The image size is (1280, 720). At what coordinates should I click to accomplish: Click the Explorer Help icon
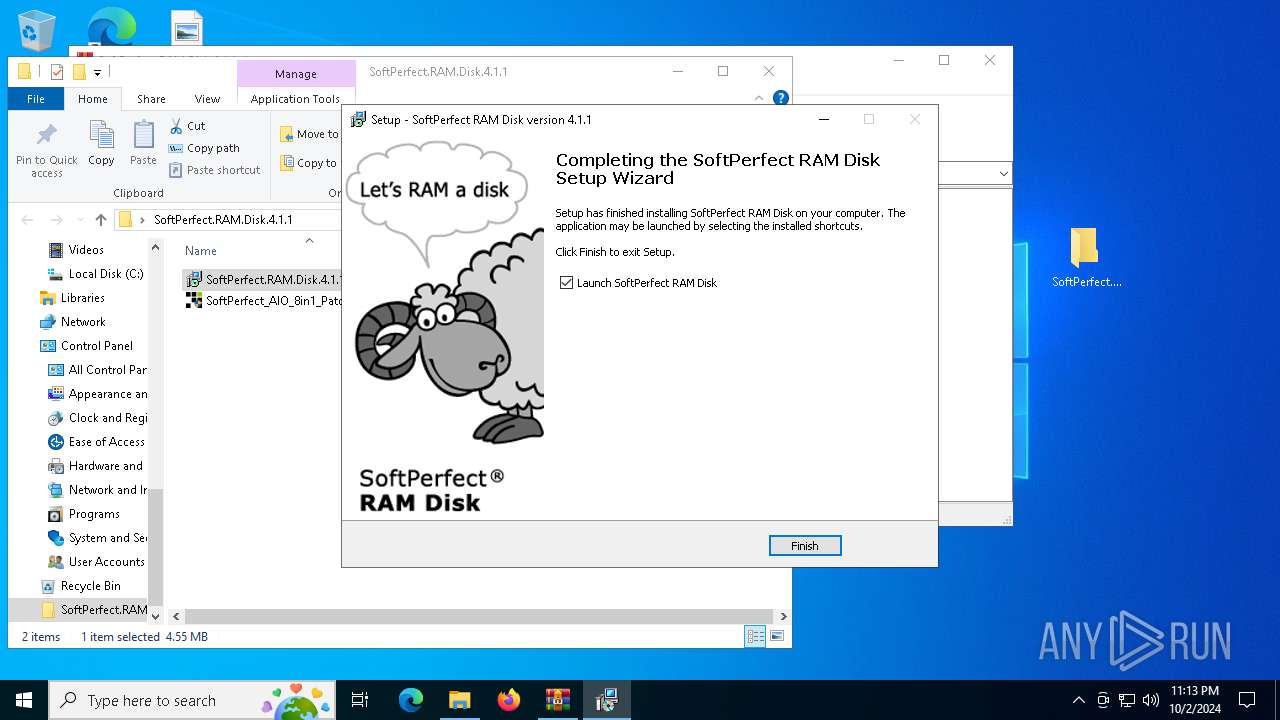click(x=781, y=98)
